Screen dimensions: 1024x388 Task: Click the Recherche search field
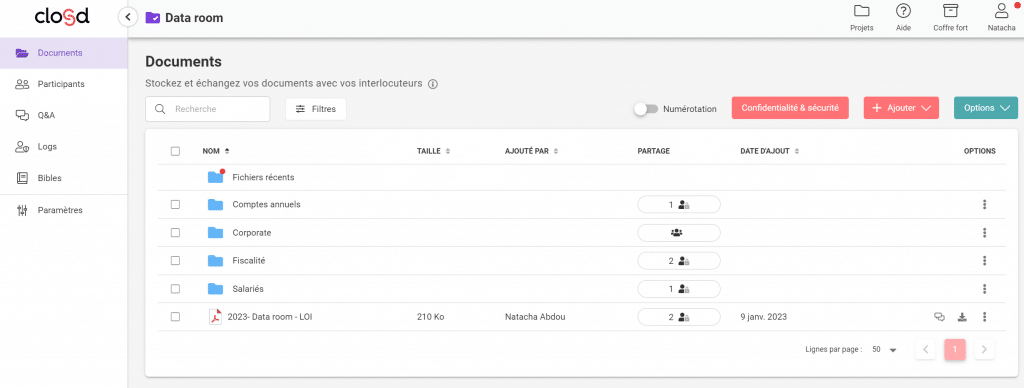(x=208, y=109)
